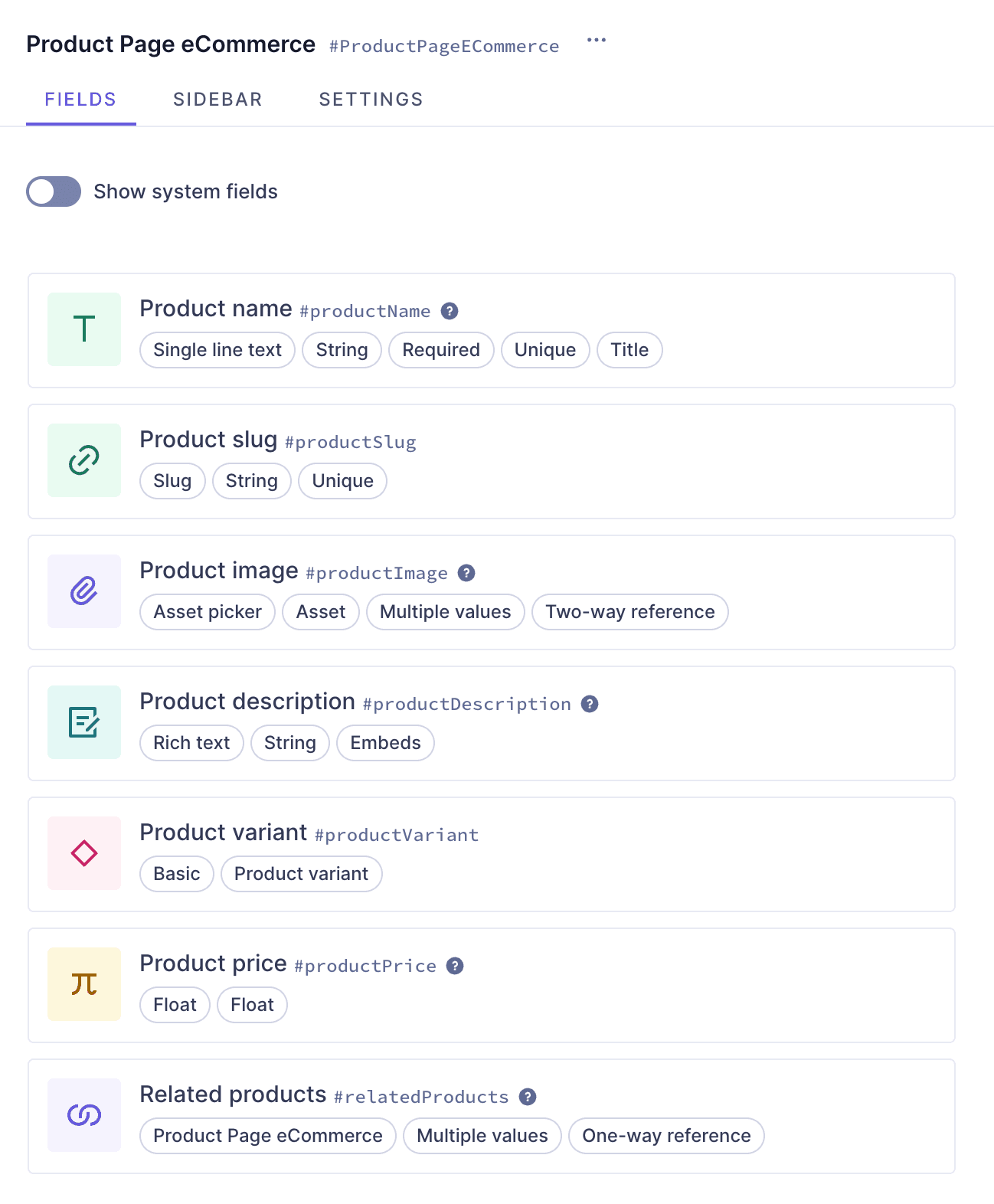Viewport: 994px width, 1204px height.
Task: Click the Product name single line text icon
Action: coord(83,329)
